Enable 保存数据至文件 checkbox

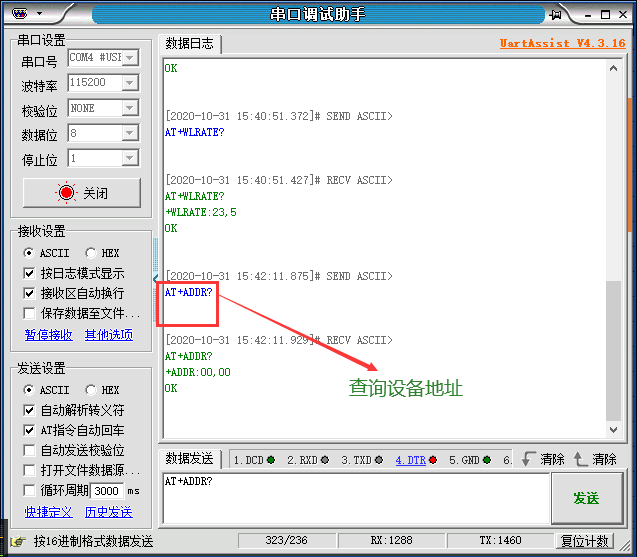pyautogui.click(x=29, y=313)
